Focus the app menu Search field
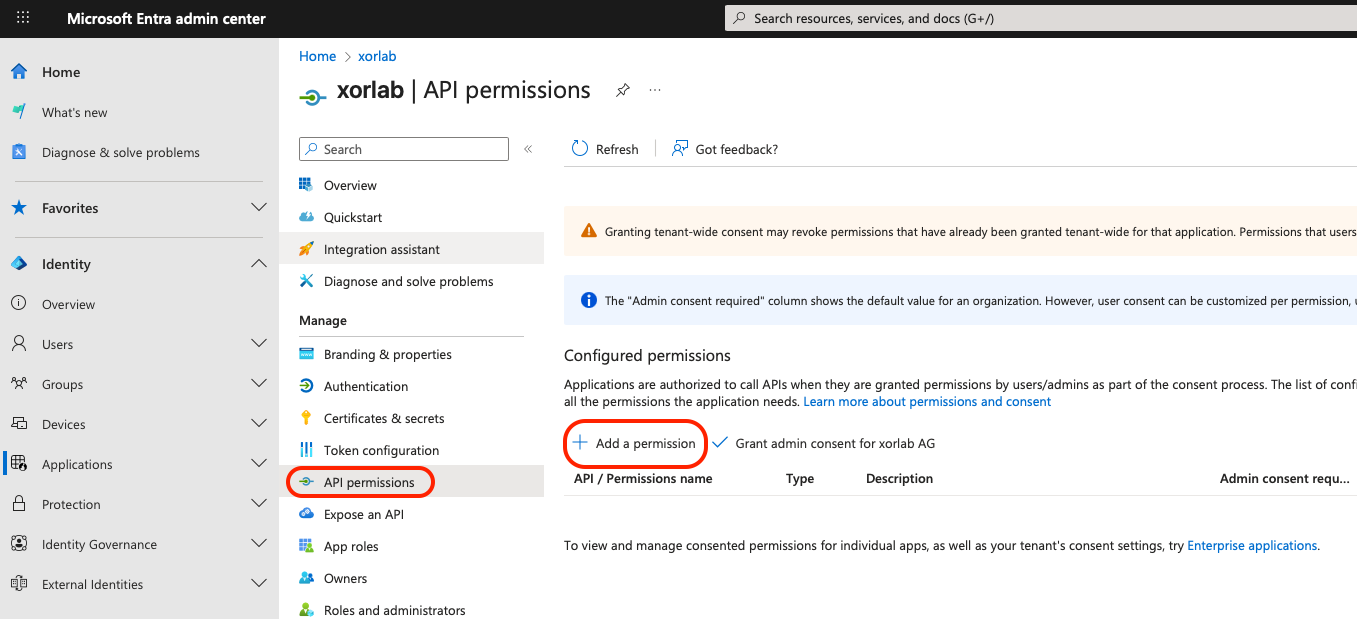The width and height of the screenshot is (1357, 619). 404,149
